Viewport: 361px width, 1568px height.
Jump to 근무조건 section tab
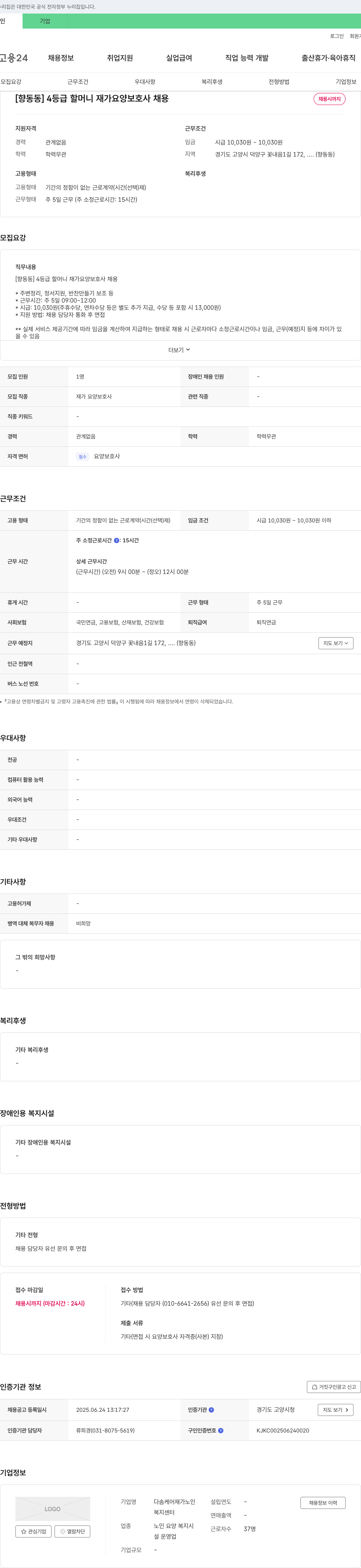pos(78,82)
